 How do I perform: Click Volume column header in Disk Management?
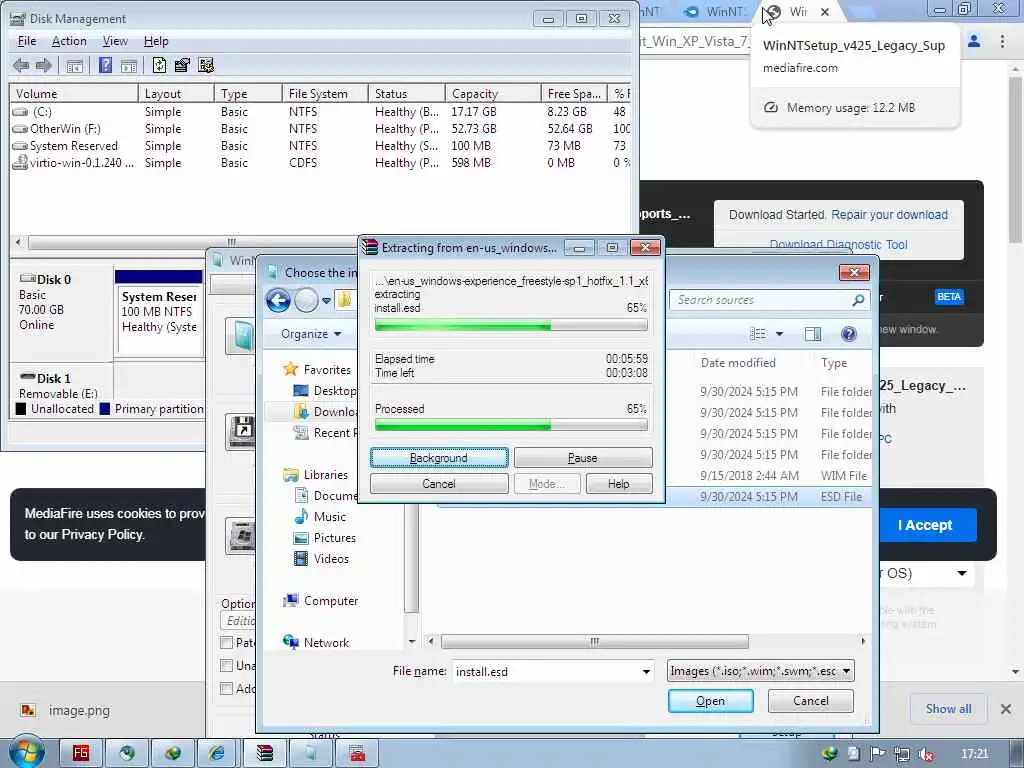74,93
